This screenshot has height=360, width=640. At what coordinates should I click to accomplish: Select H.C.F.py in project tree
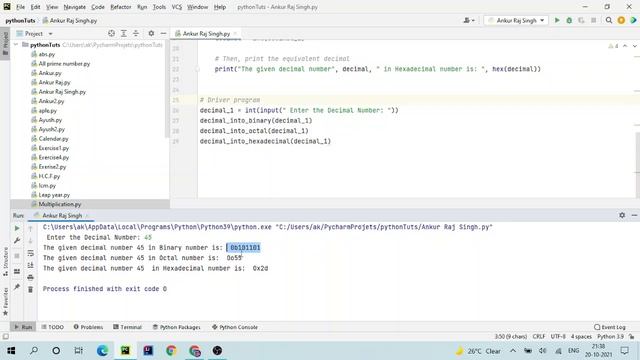point(49,176)
